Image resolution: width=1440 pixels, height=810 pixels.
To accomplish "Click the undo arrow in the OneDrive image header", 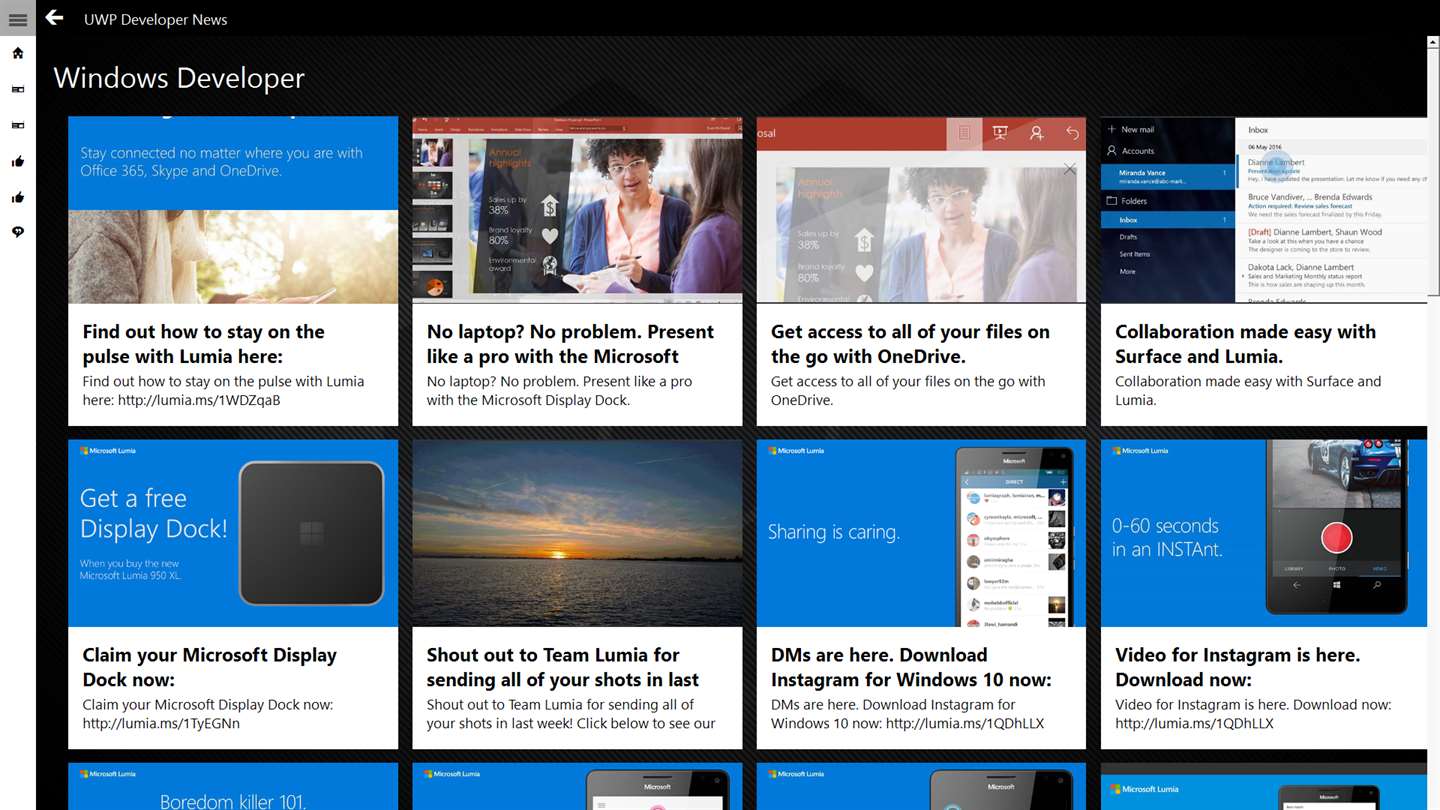I will point(1072,133).
